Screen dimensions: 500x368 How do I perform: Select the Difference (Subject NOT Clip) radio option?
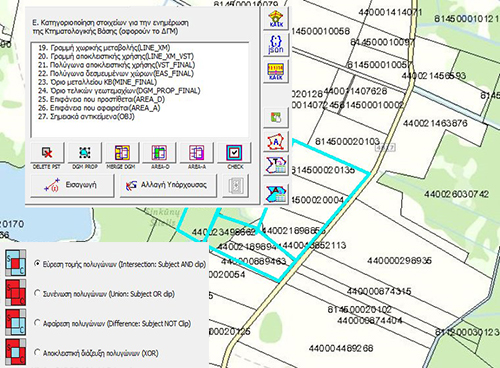tap(38, 323)
